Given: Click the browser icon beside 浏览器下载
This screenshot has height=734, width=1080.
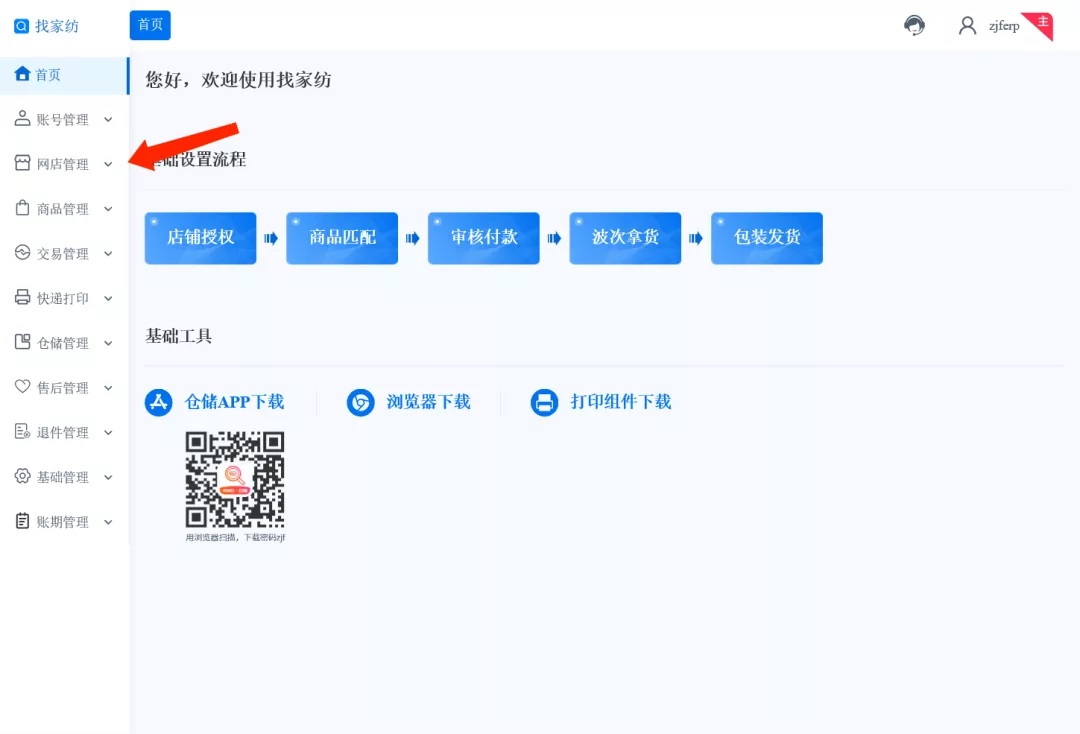Looking at the screenshot, I should click(x=360, y=402).
